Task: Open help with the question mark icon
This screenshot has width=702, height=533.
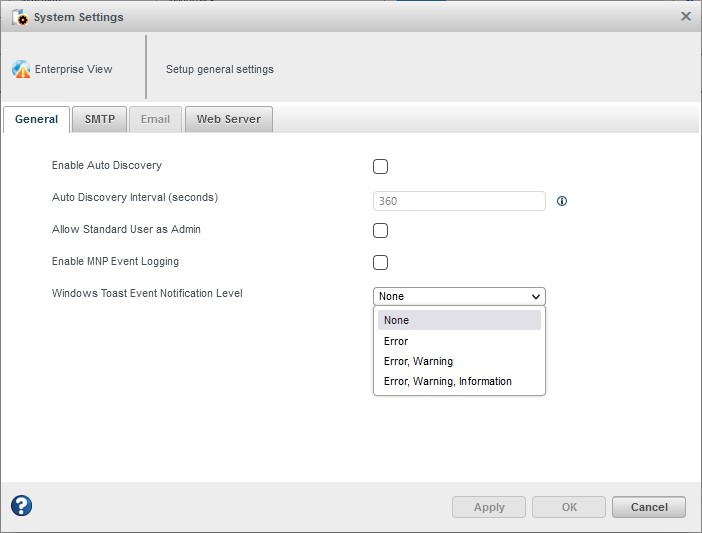Action: (x=21, y=506)
